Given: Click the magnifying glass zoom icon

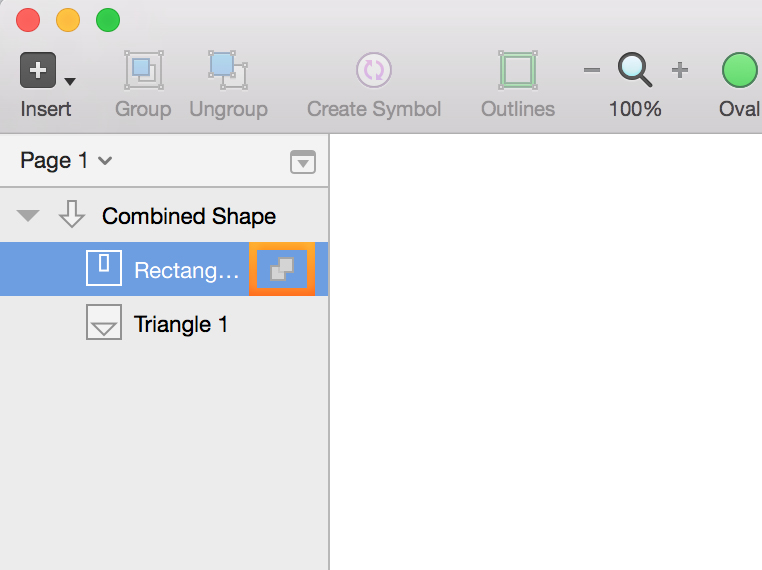Looking at the screenshot, I should pyautogui.click(x=634, y=69).
